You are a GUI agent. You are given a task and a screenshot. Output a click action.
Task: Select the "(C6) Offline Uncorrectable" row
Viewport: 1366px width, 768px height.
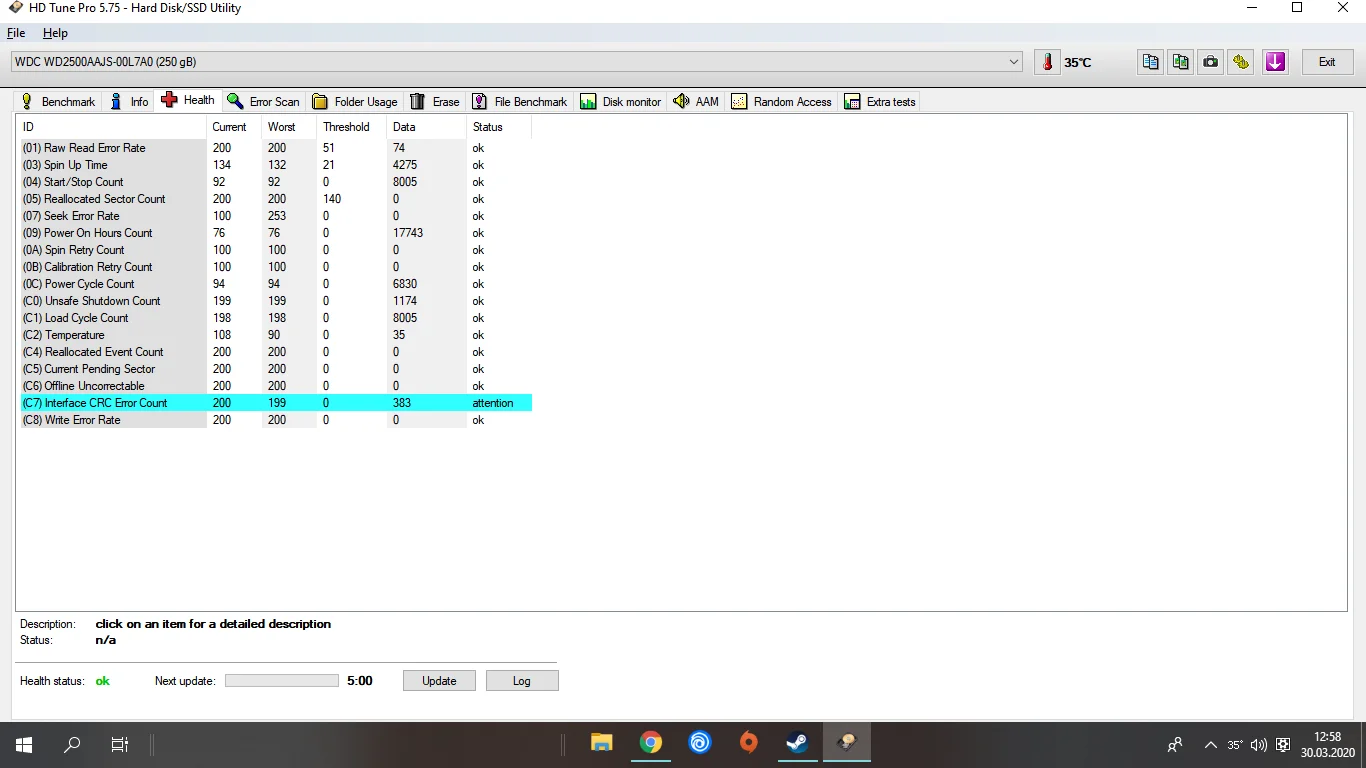click(x=276, y=386)
